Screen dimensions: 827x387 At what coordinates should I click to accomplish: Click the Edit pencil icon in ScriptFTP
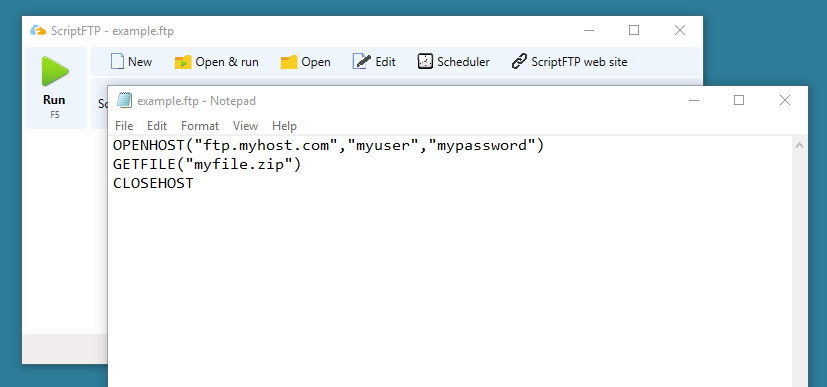[x=361, y=62]
